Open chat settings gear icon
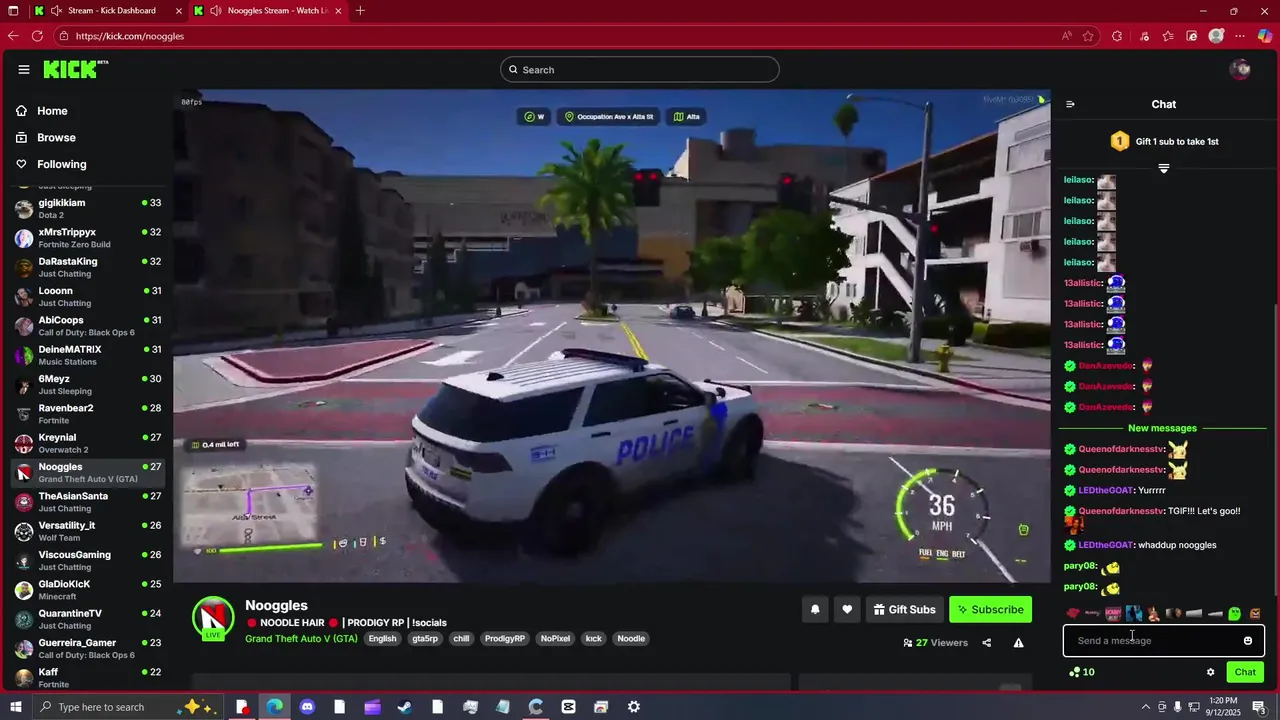 coord(1210,672)
